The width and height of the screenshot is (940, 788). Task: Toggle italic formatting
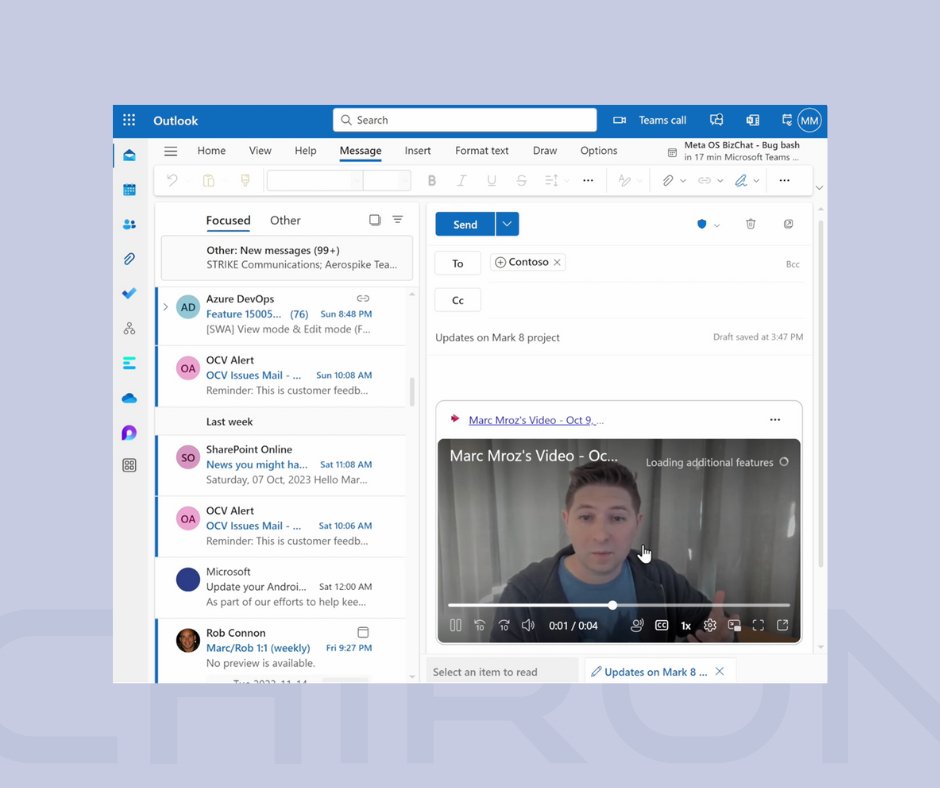[x=461, y=181]
